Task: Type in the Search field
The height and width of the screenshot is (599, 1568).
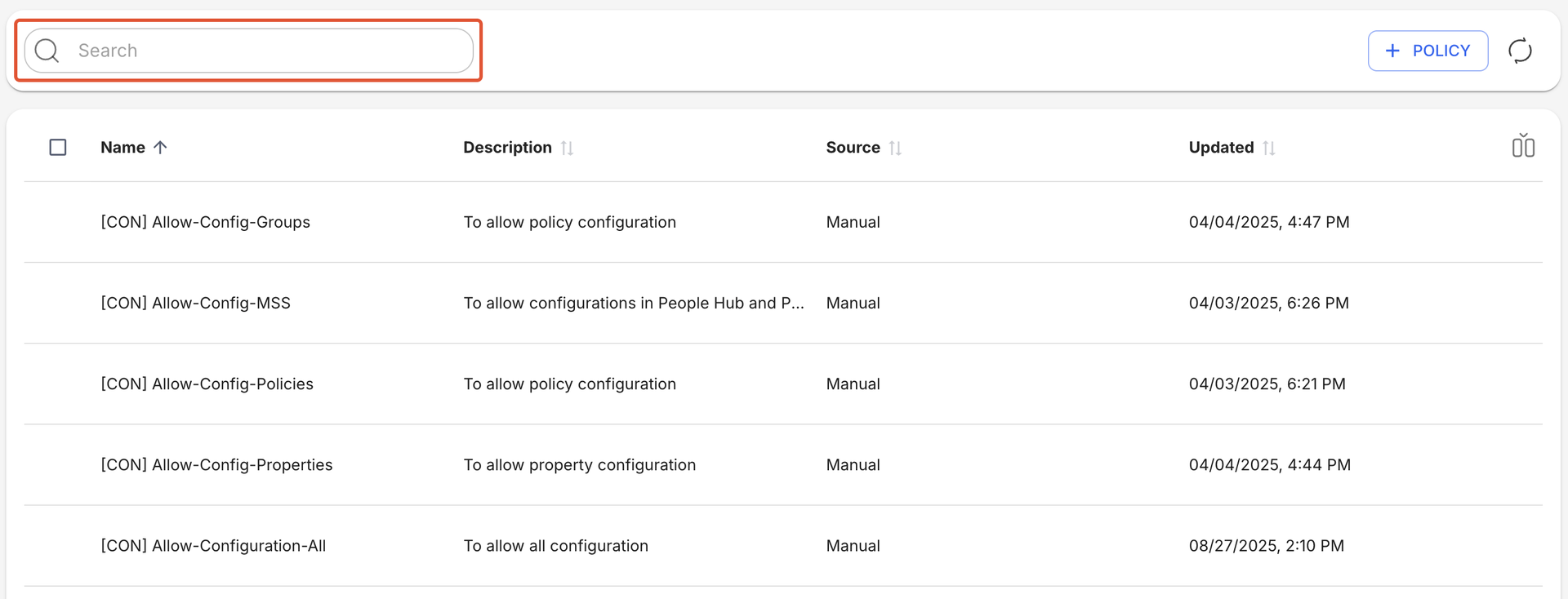Action: point(269,51)
